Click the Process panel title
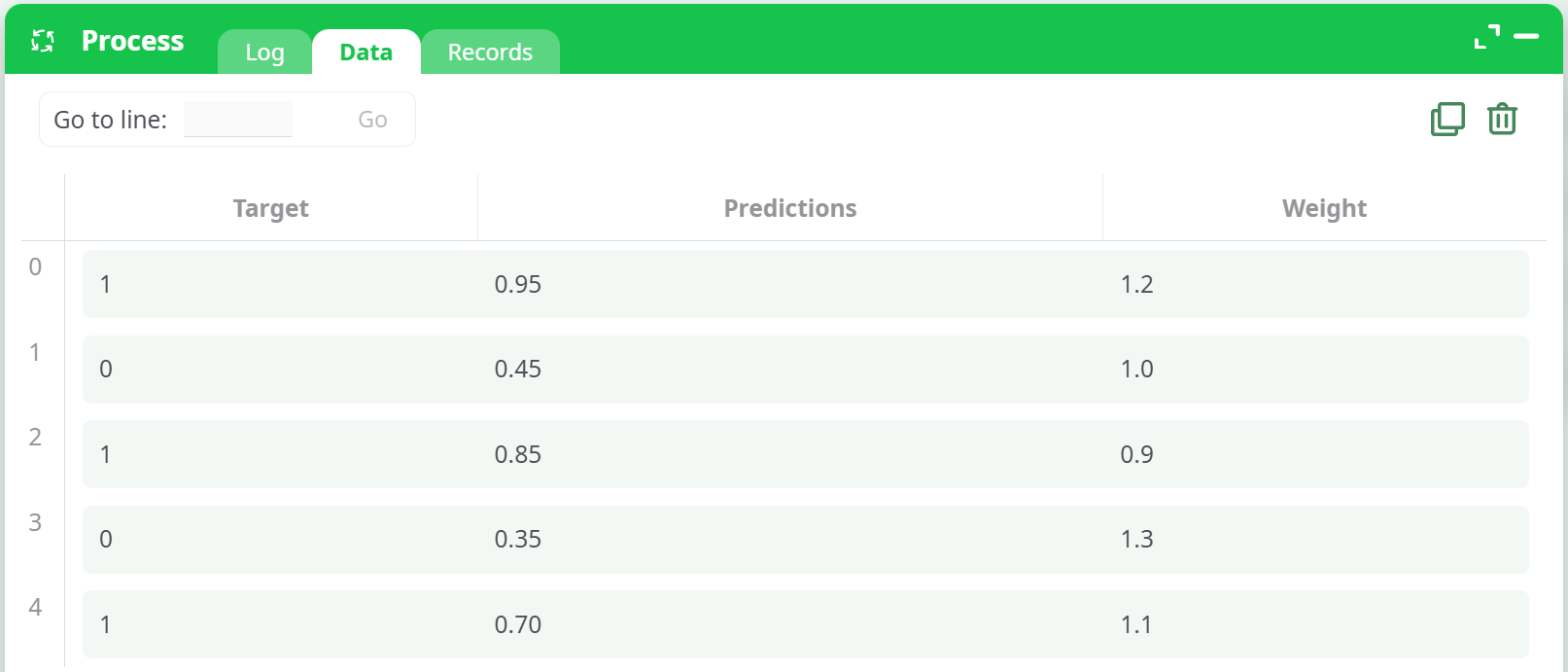 132,41
